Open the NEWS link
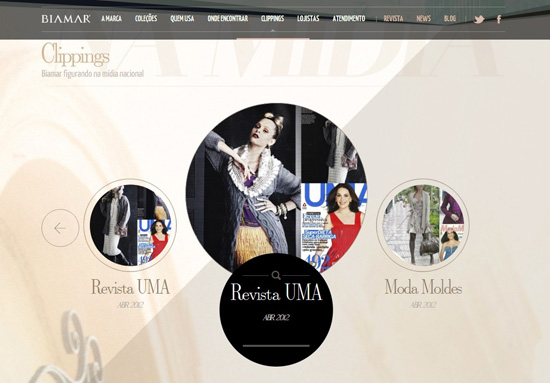The width and height of the screenshot is (550, 383). pyautogui.click(x=423, y=19)
